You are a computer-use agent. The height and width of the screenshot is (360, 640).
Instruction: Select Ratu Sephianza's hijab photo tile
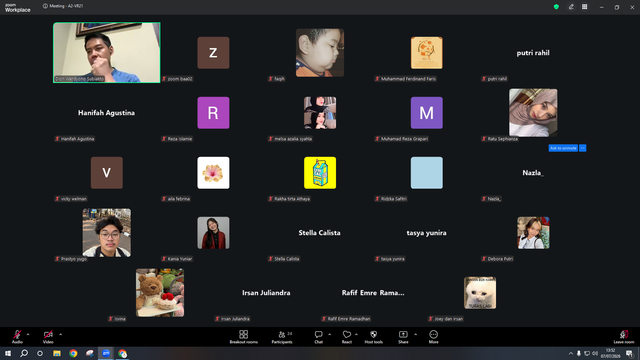click(533, 113)
